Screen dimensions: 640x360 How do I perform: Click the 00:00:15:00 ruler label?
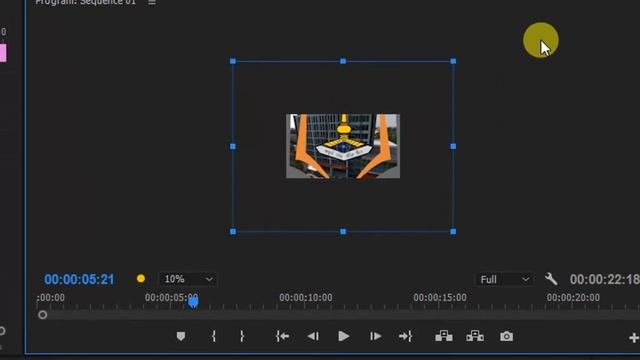click(x=440, y=298)
